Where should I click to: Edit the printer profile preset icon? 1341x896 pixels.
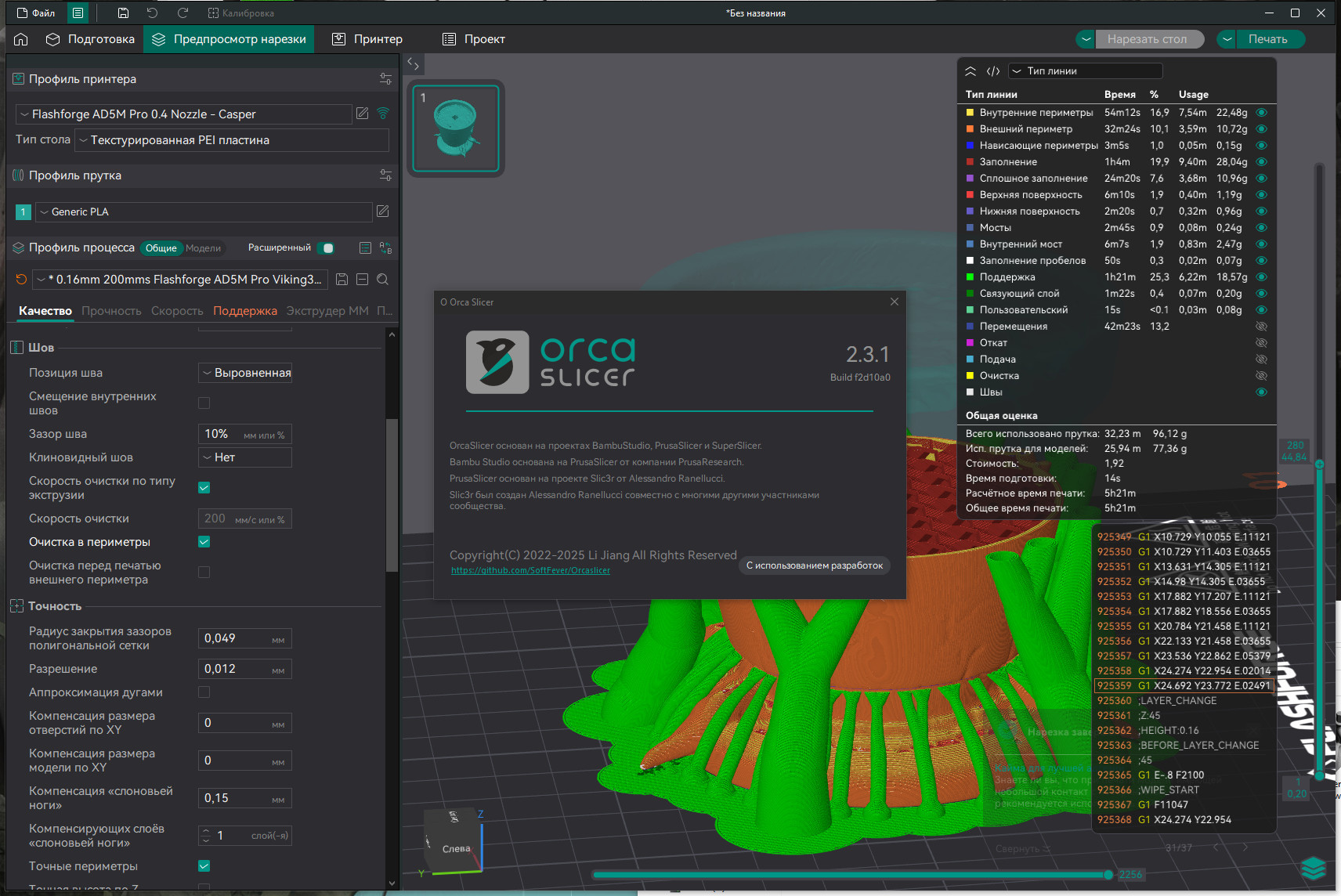[x=362, y=114]
